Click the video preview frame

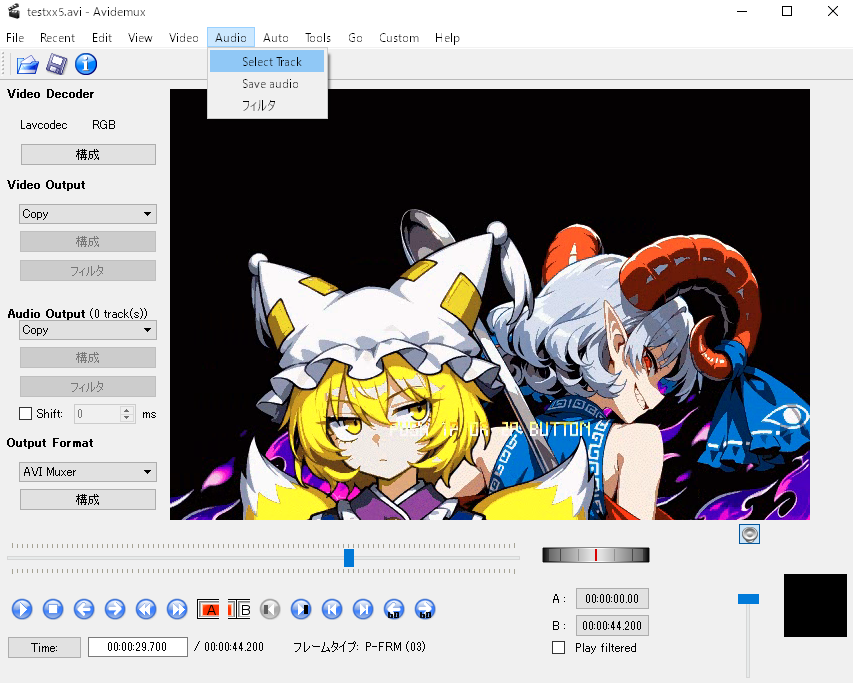coord(490,305)
